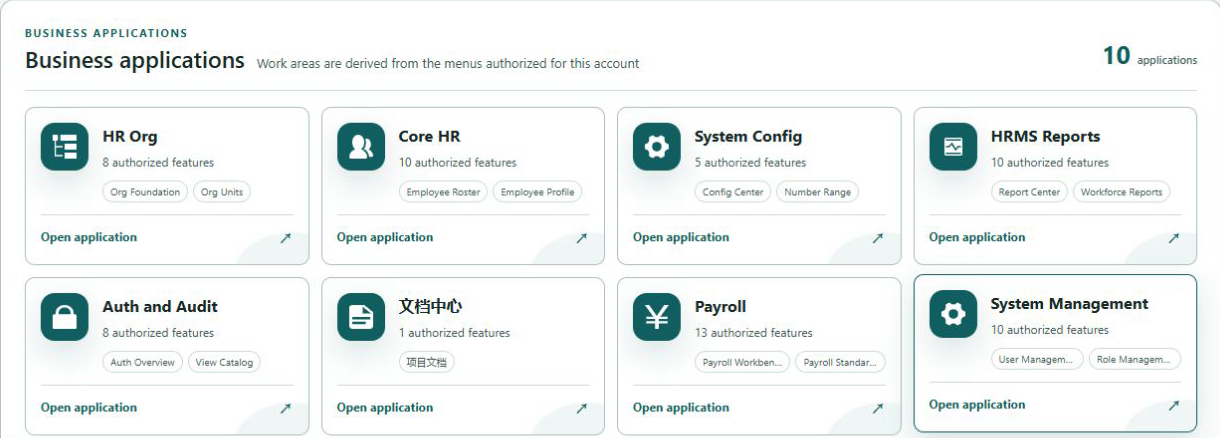Click the arrow icon on Core HR card
The height and width of the screenshot is (438, 1220).
(580, 238)
